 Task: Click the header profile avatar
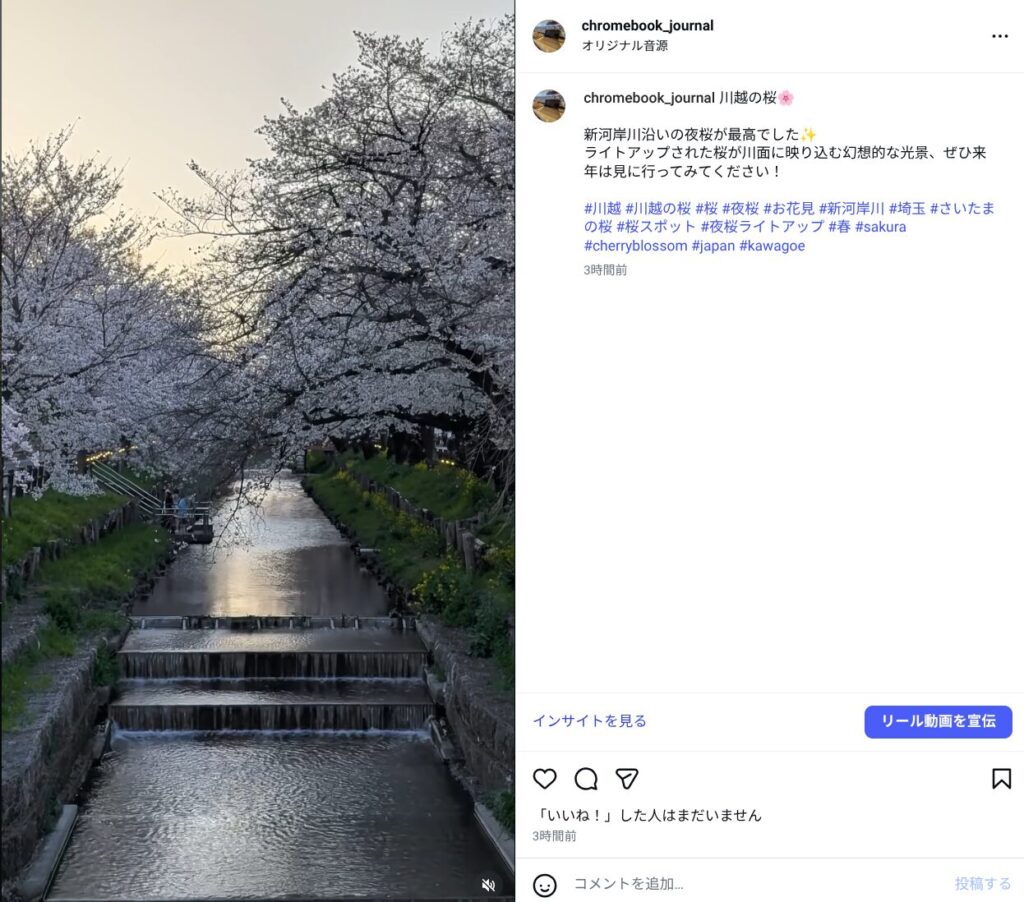point(549,35)
